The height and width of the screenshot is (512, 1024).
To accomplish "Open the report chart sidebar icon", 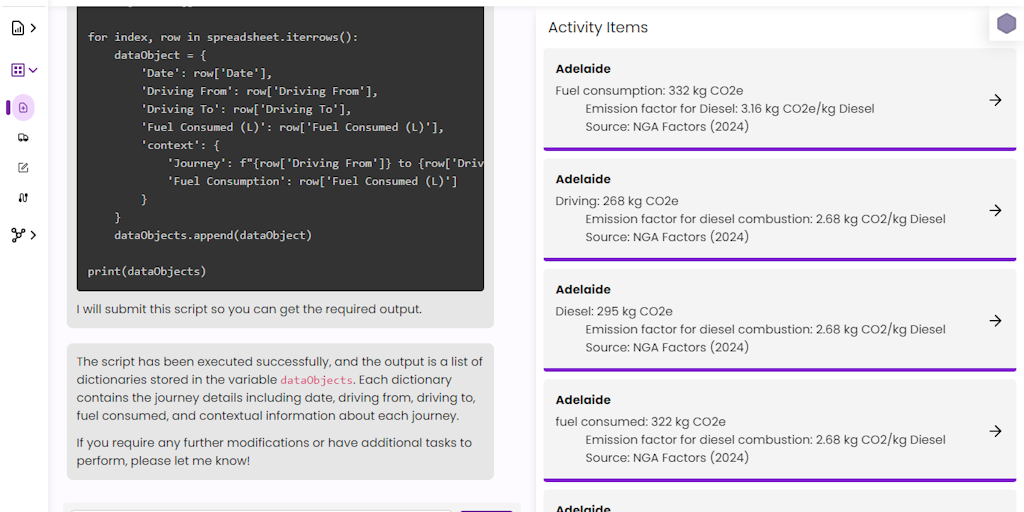I will 18,28.
